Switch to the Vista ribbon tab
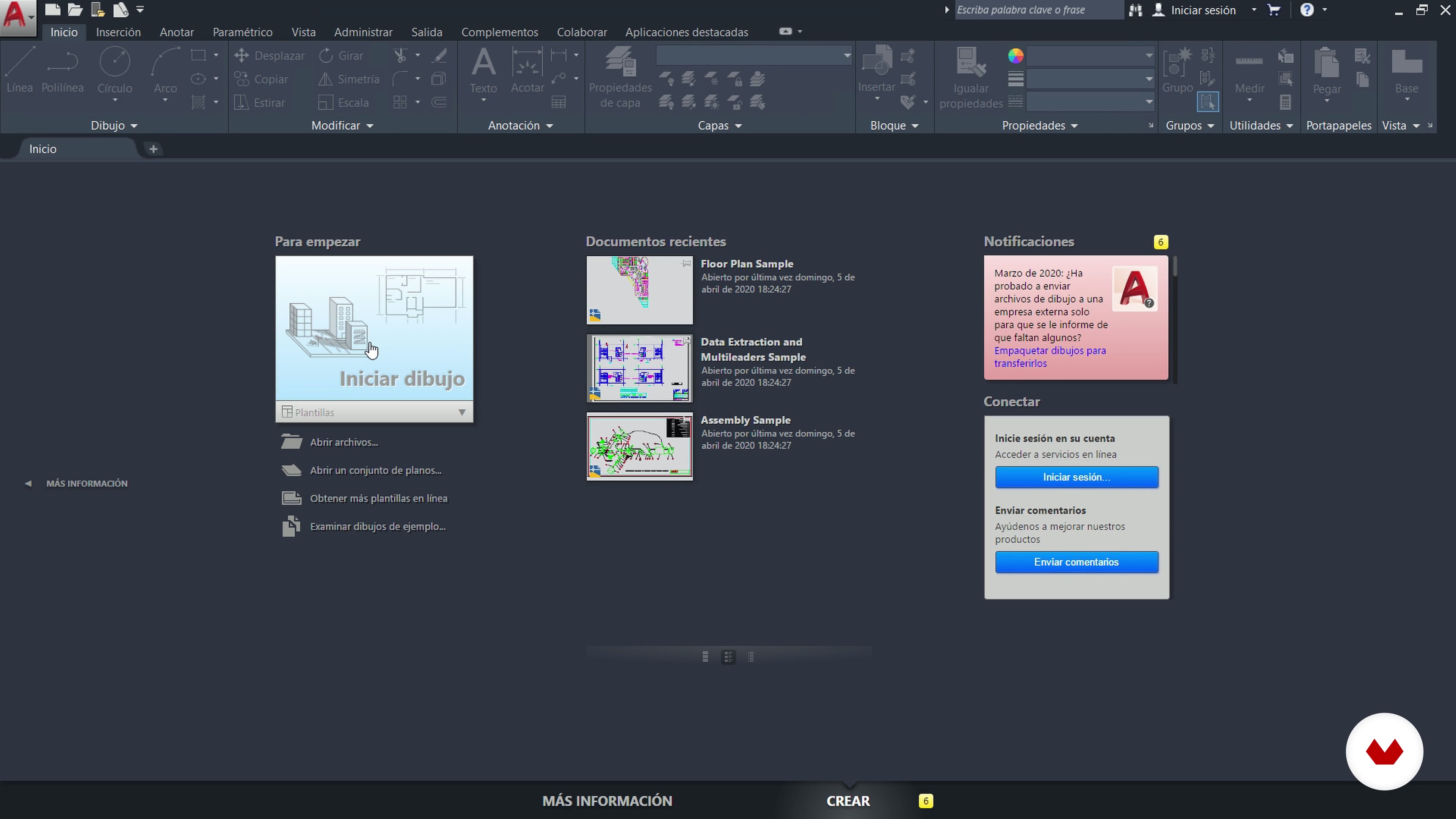The height and width of the screenshot is (819, 1456). tap(303, 32)
